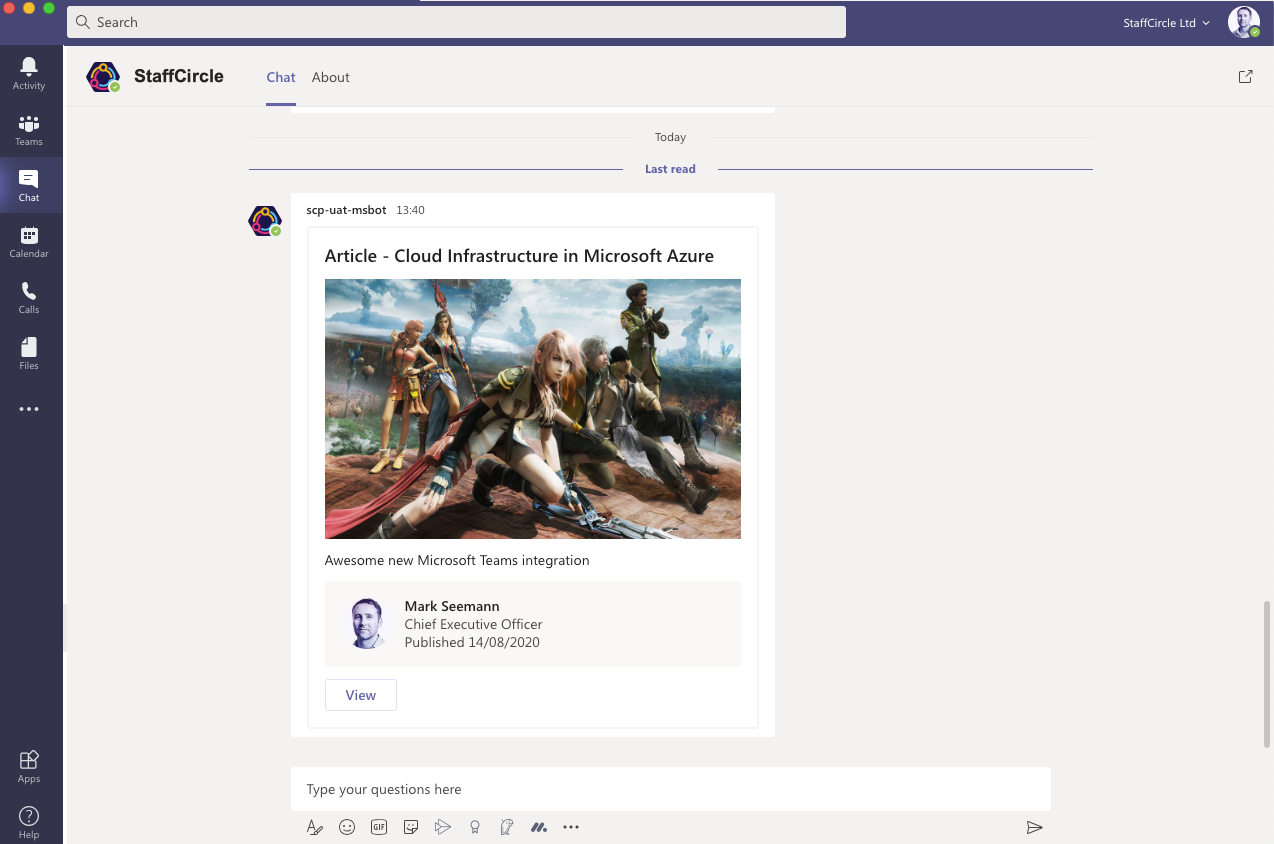The image size is (1274, 844).
Task: Click Mark Seemann's author photo
Action: coord(368,624)
